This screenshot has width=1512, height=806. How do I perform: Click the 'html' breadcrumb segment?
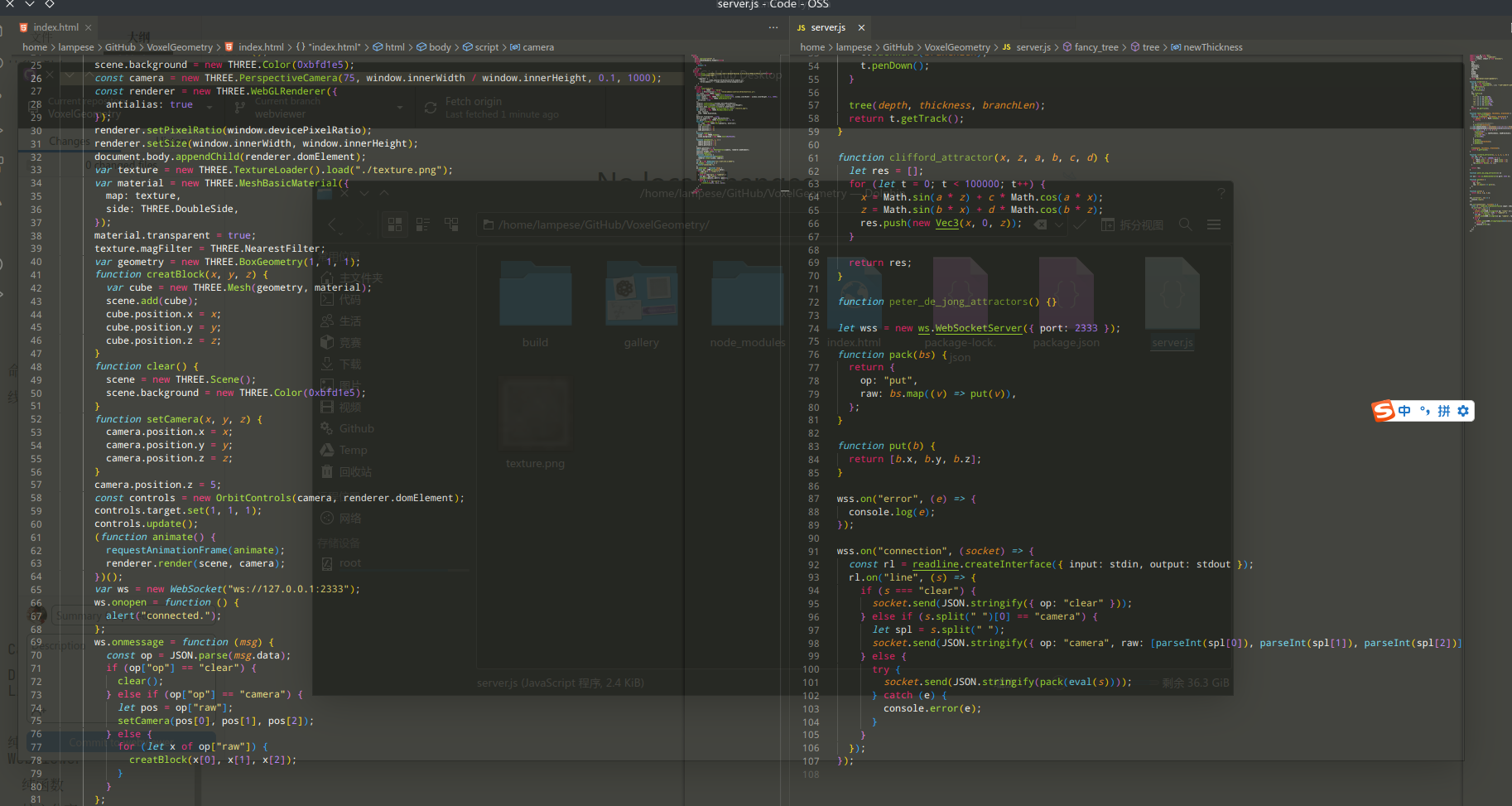click(389, 47)
